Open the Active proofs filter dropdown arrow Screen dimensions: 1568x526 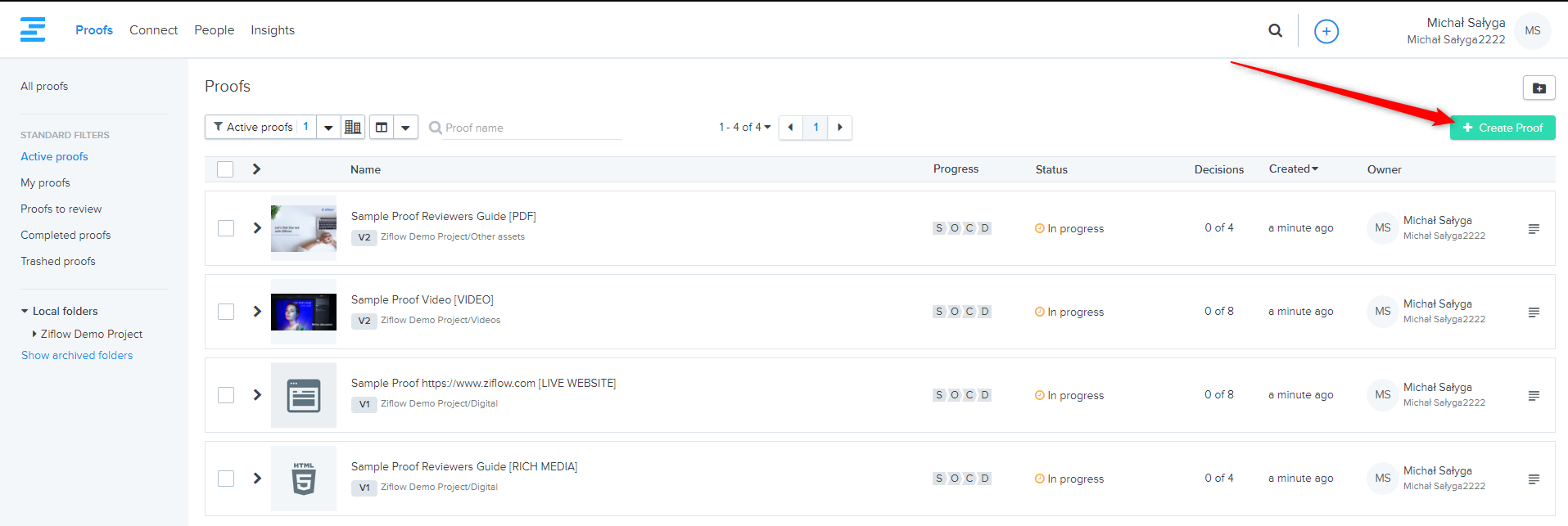[x=328, y=128]
